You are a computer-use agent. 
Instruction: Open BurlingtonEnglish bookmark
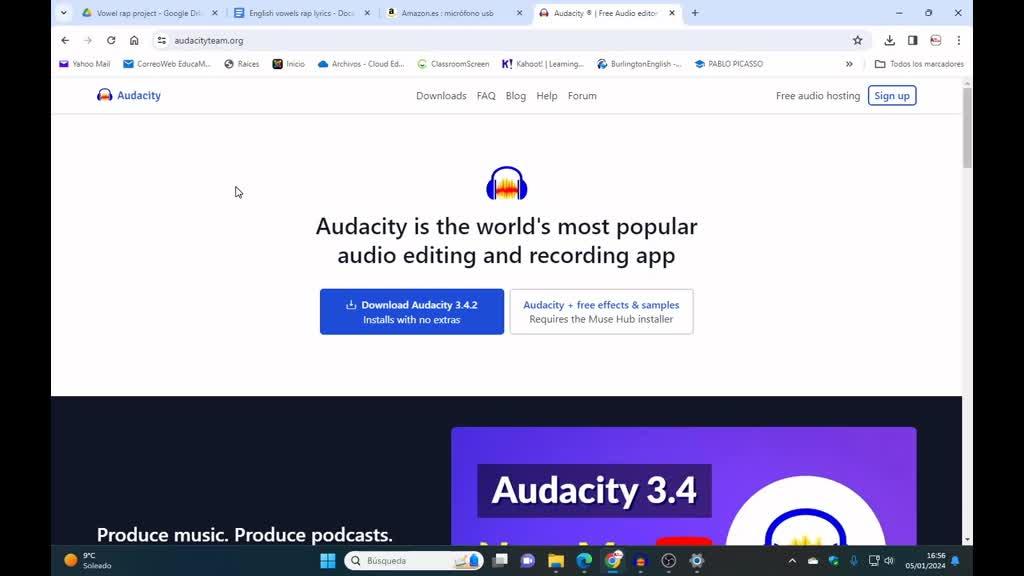coord(639,64)
